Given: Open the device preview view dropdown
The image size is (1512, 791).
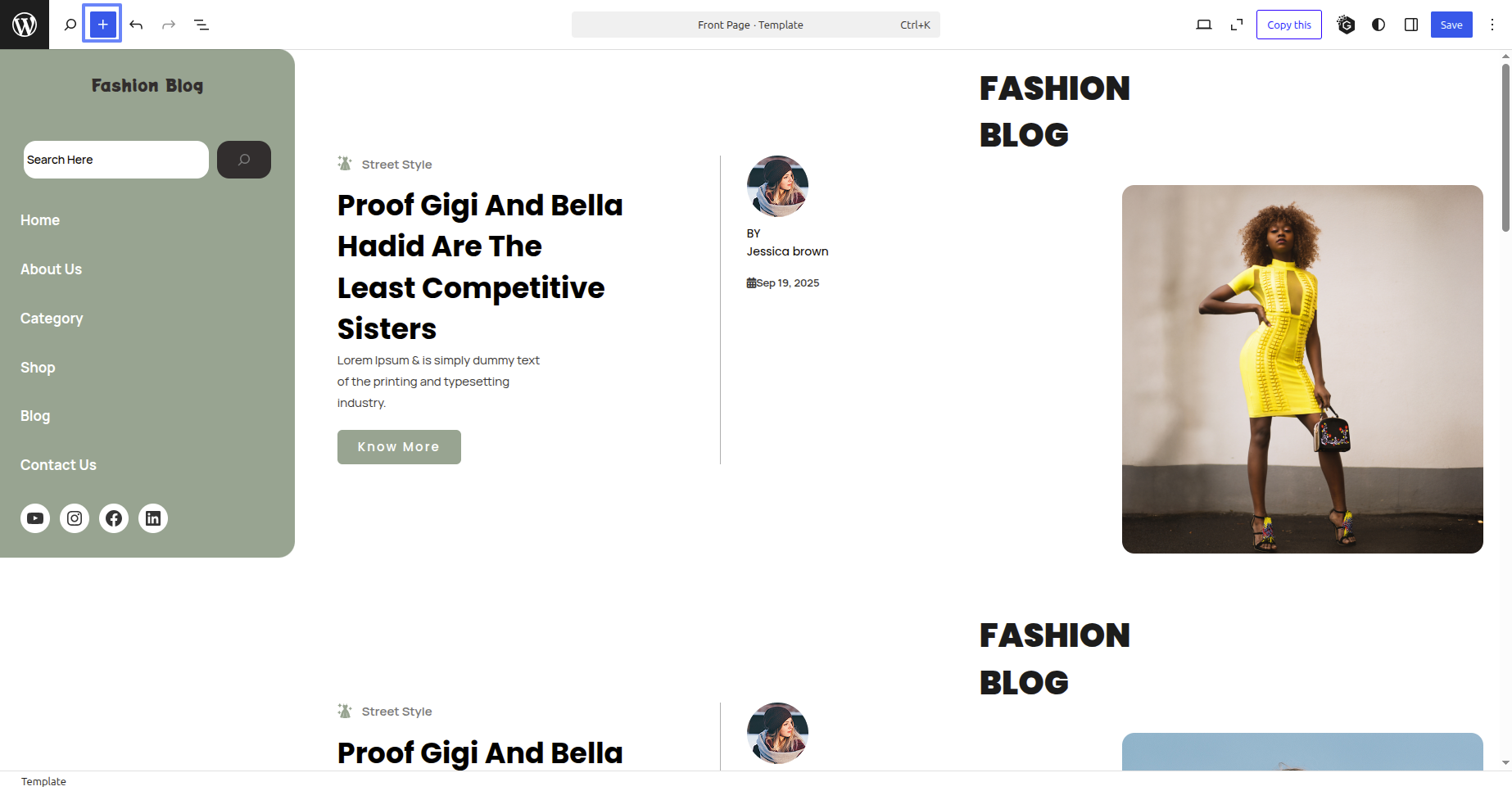Looking at the screenshot, I should pyautogui.click(x=1203, y=25).
